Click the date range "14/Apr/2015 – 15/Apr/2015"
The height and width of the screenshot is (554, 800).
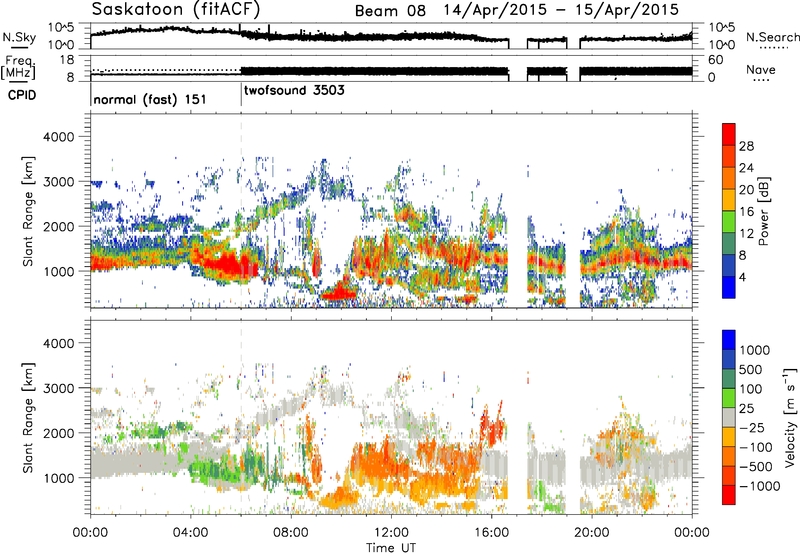[561, 10]
